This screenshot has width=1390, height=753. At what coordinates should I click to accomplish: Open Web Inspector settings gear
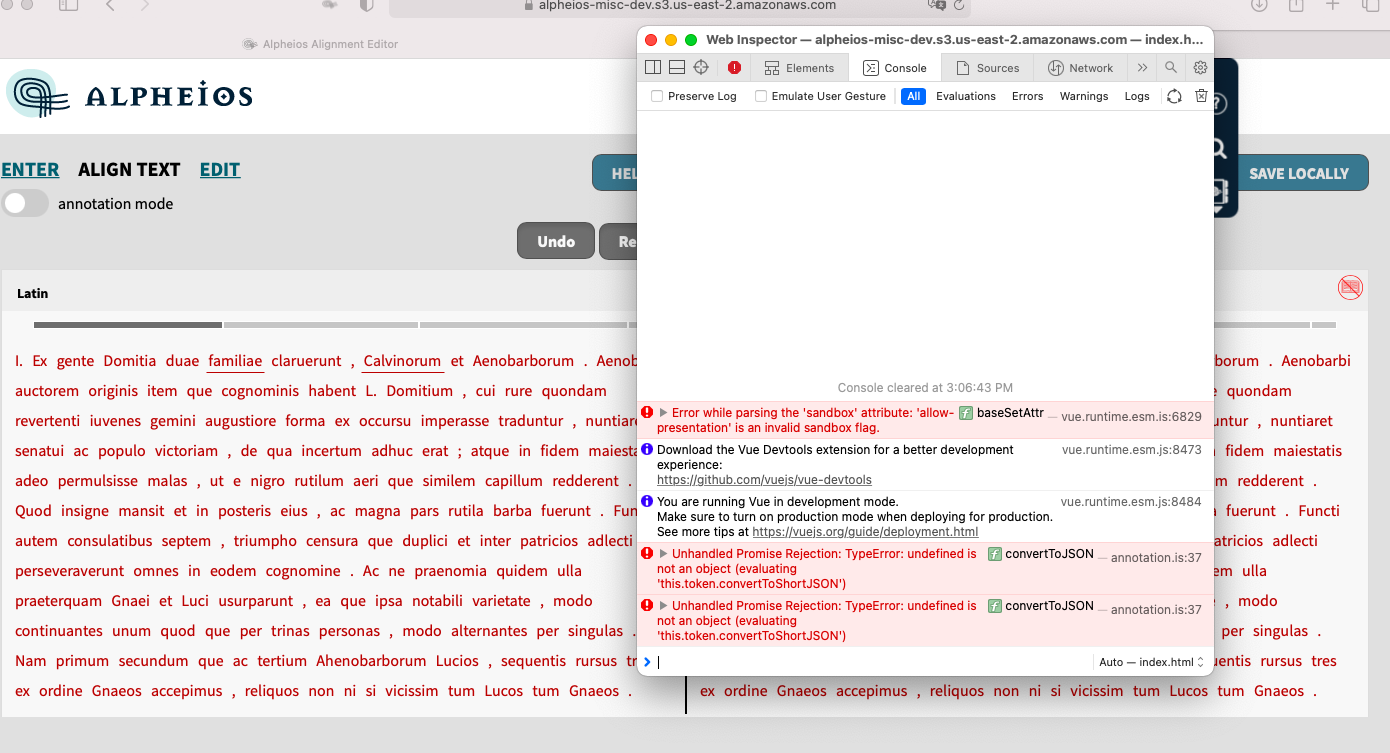(1199, 67)
